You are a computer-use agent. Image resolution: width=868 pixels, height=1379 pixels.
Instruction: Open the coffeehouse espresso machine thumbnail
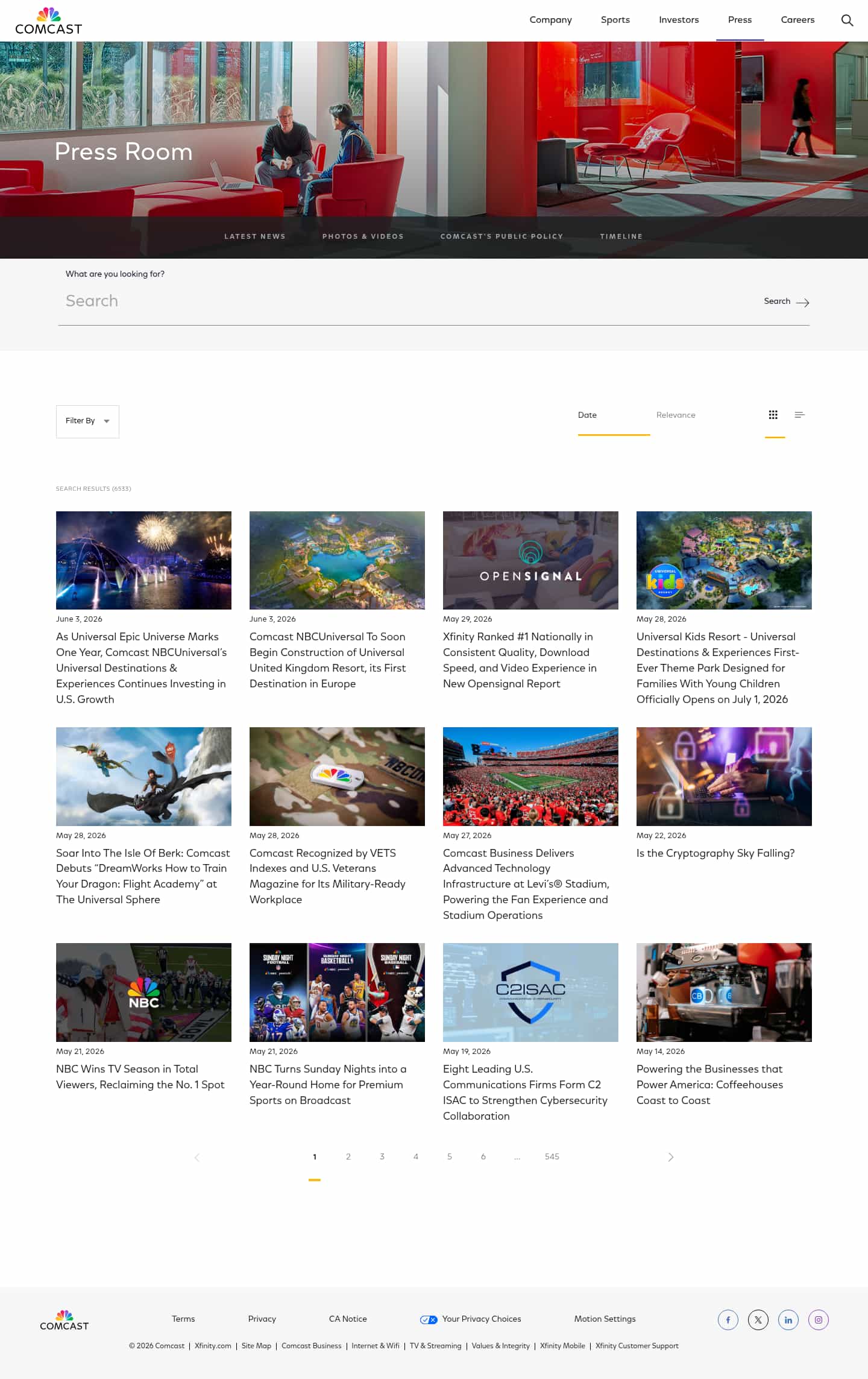[x=724, y=992]
